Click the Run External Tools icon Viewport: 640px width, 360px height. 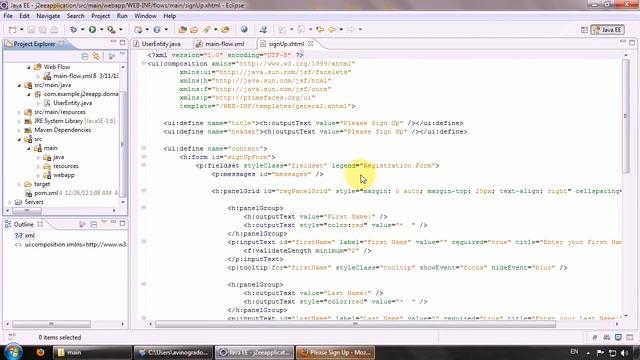(111, 29)
